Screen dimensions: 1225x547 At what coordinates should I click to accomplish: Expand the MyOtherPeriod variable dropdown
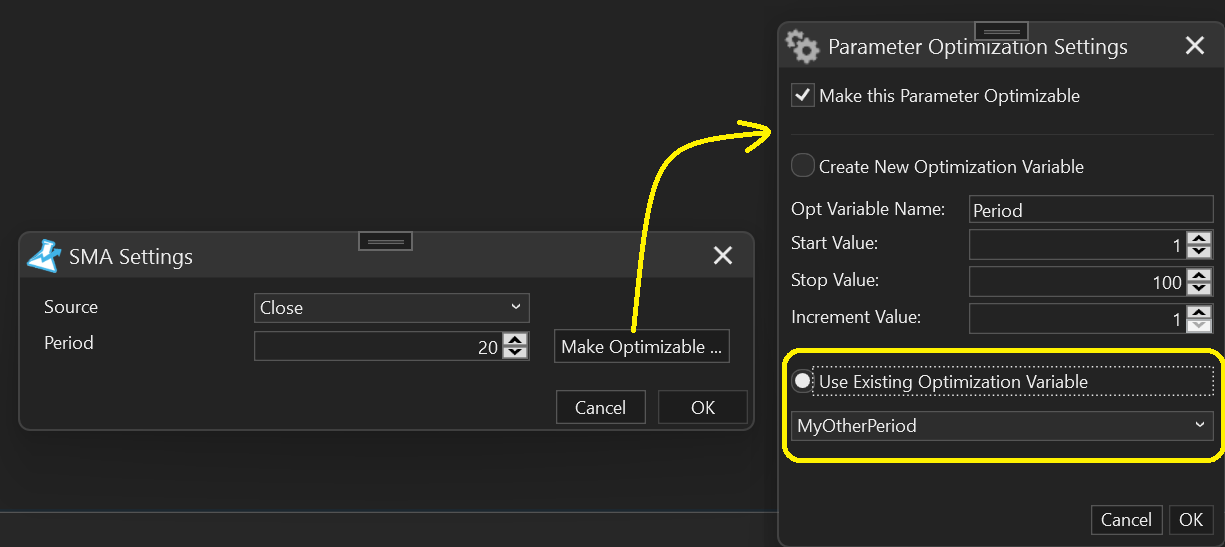pos(1001,426)
